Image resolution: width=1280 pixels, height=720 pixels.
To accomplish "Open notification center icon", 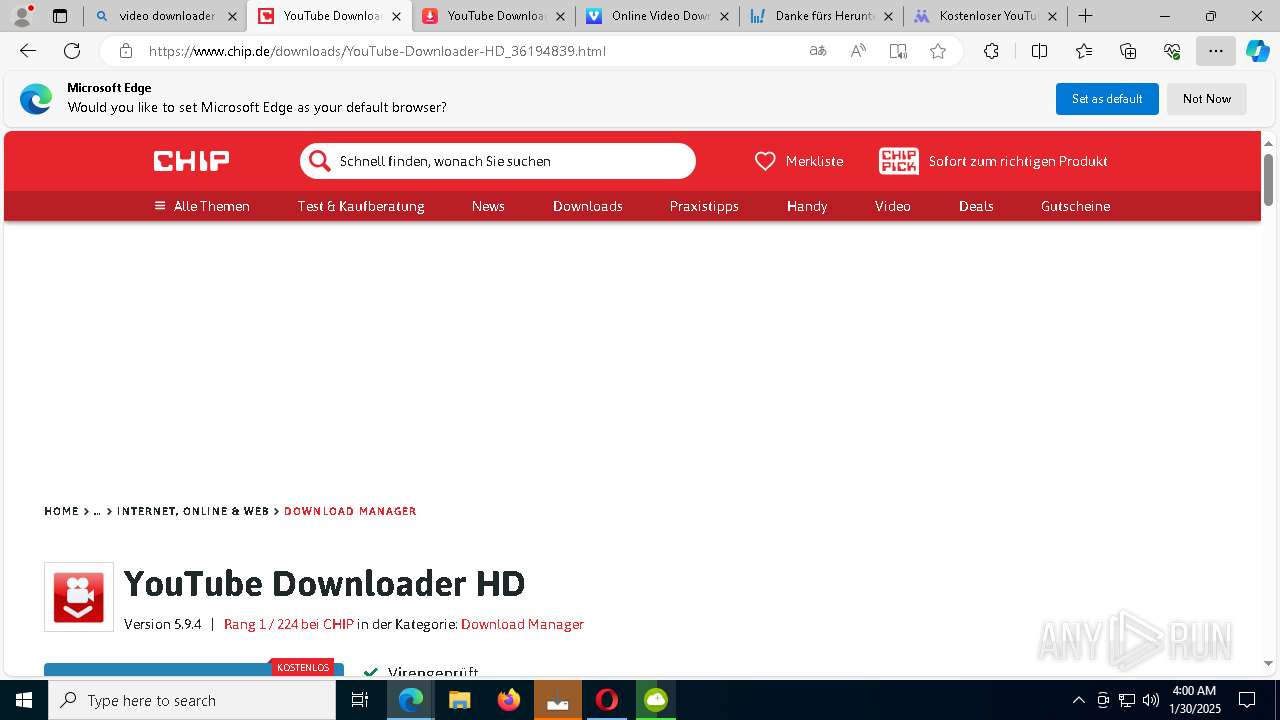I will (x=1247, y=700).
